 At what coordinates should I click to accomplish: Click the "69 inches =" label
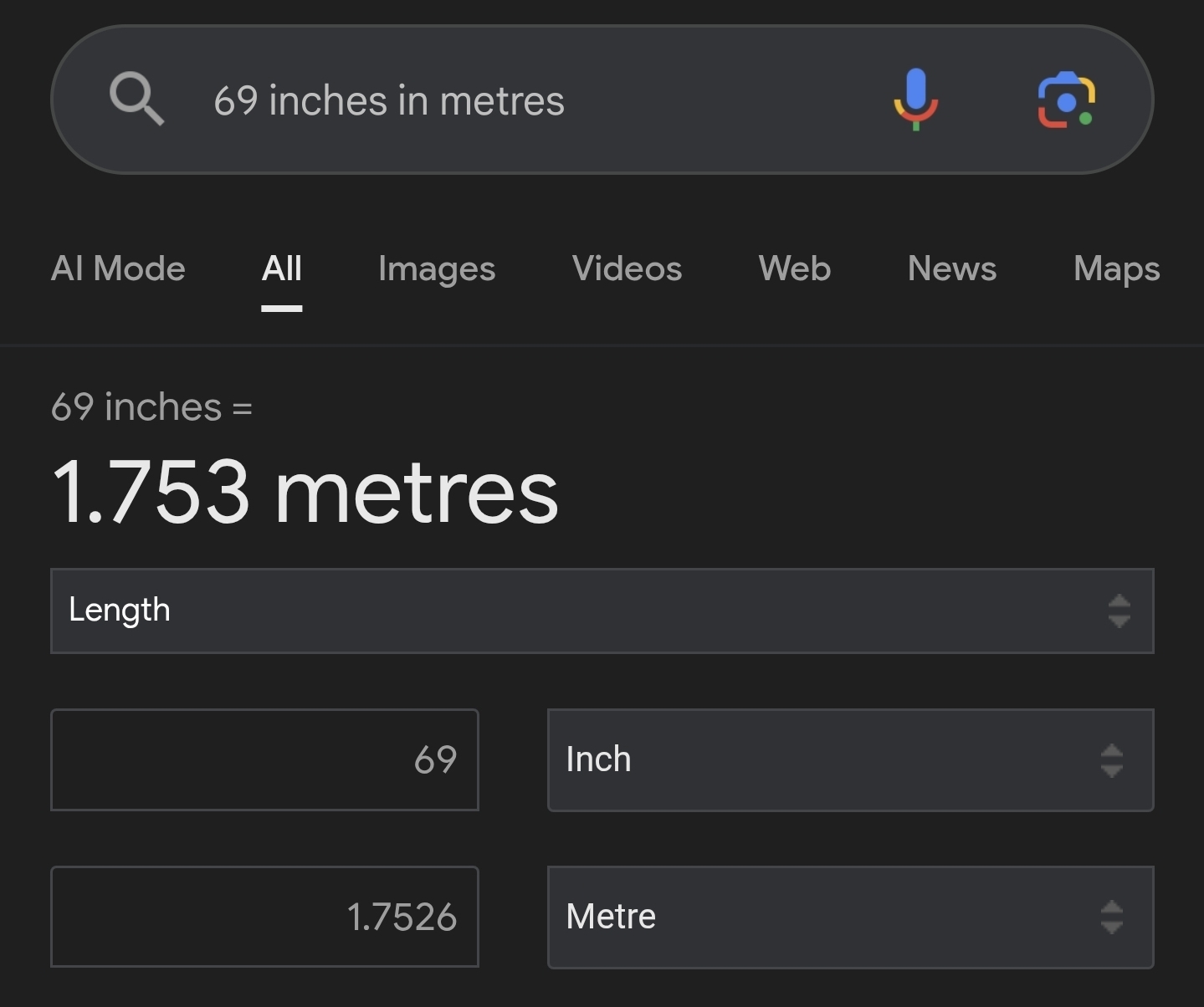point(151,407)
